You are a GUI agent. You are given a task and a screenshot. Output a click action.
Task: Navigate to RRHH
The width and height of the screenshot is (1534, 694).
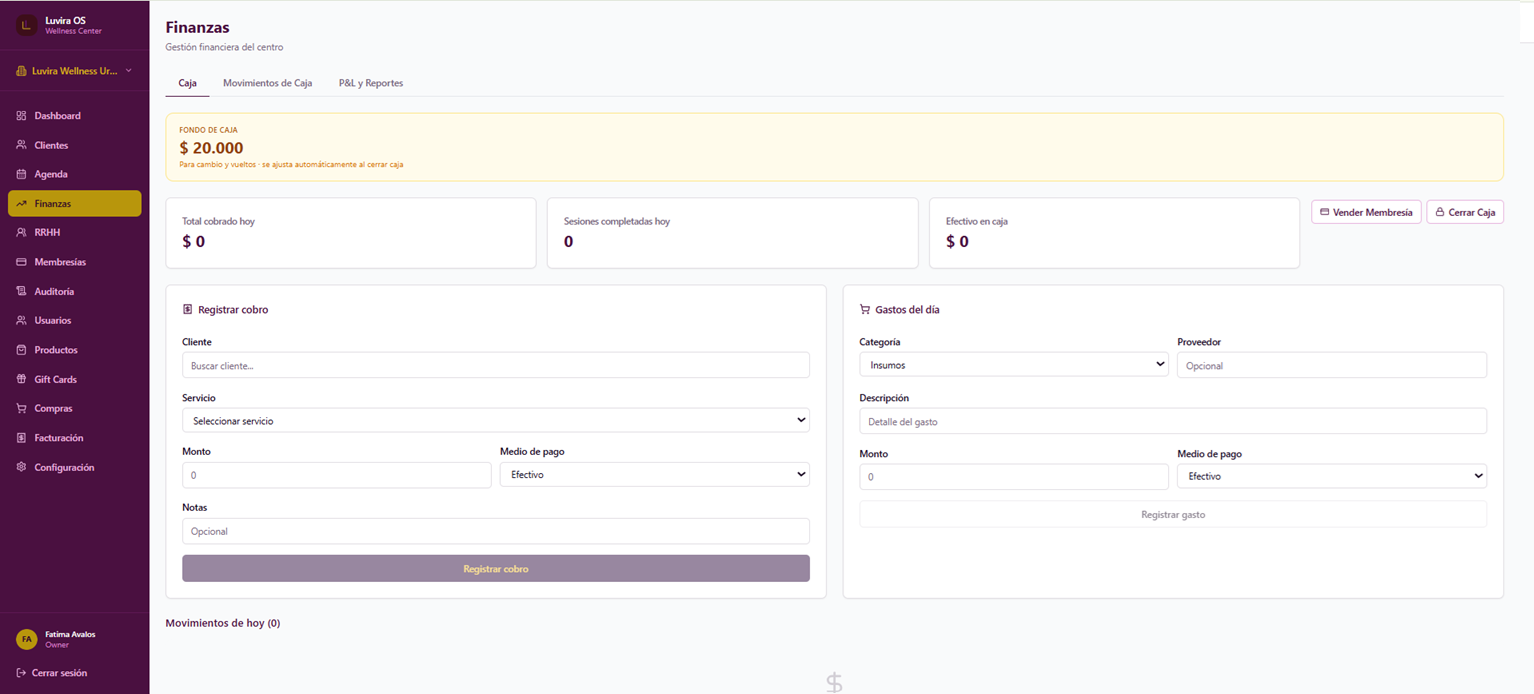tap(74, 232)
